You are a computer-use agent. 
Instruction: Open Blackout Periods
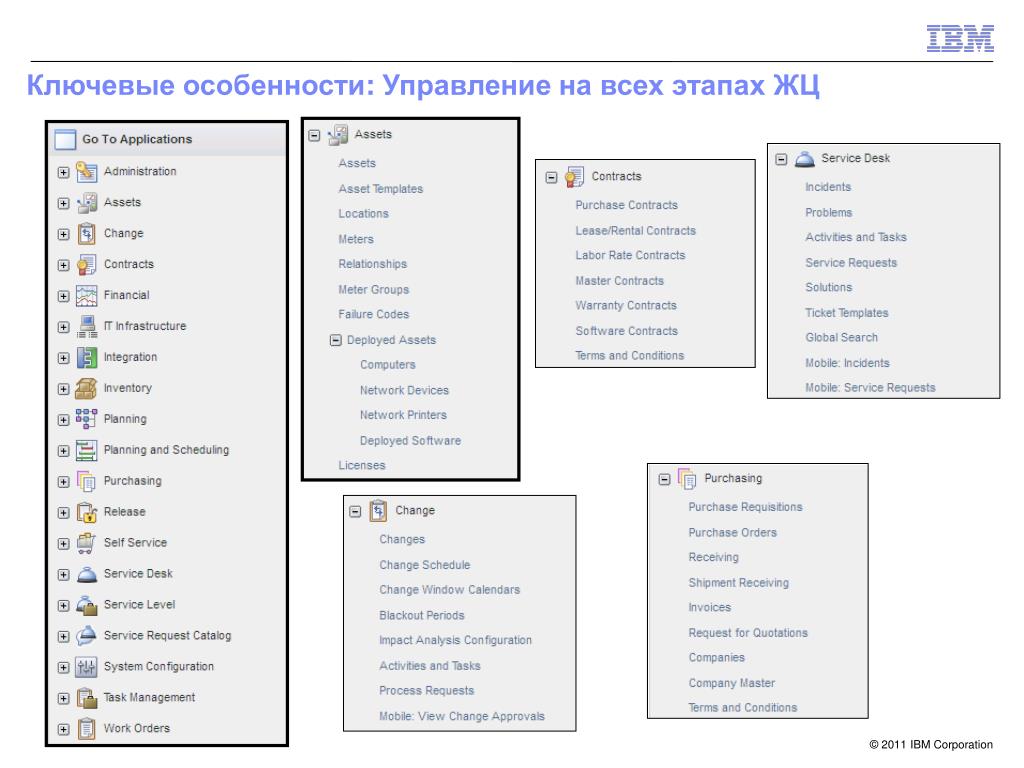pos(422,616)
